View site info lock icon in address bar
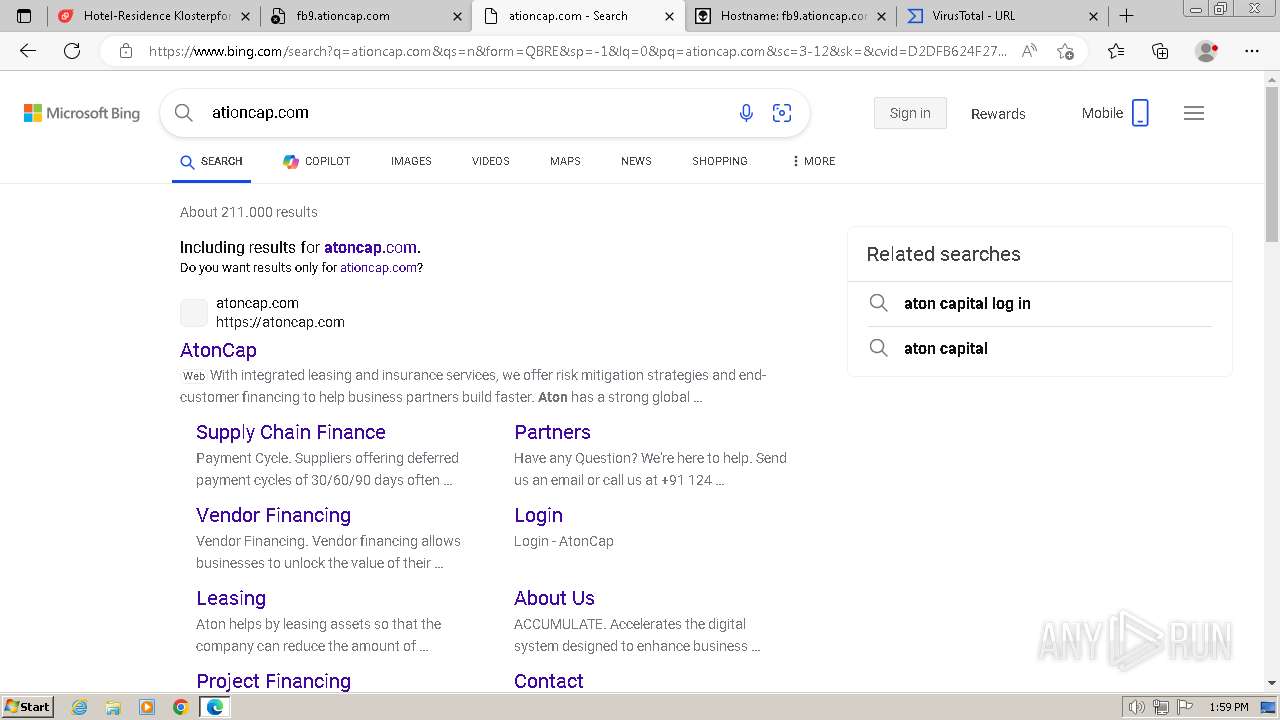Screen dimensions: 1280x720 point(125,51)
